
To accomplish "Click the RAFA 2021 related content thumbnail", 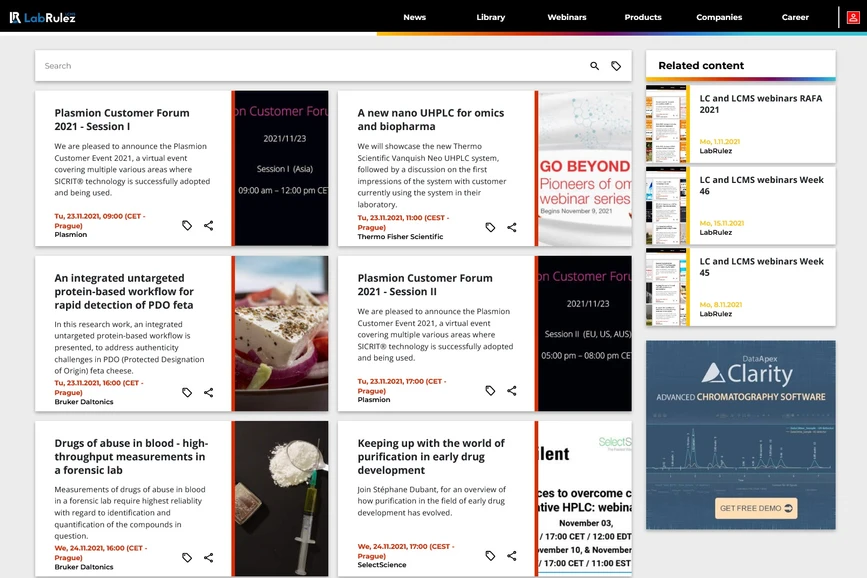I will 666,124.
